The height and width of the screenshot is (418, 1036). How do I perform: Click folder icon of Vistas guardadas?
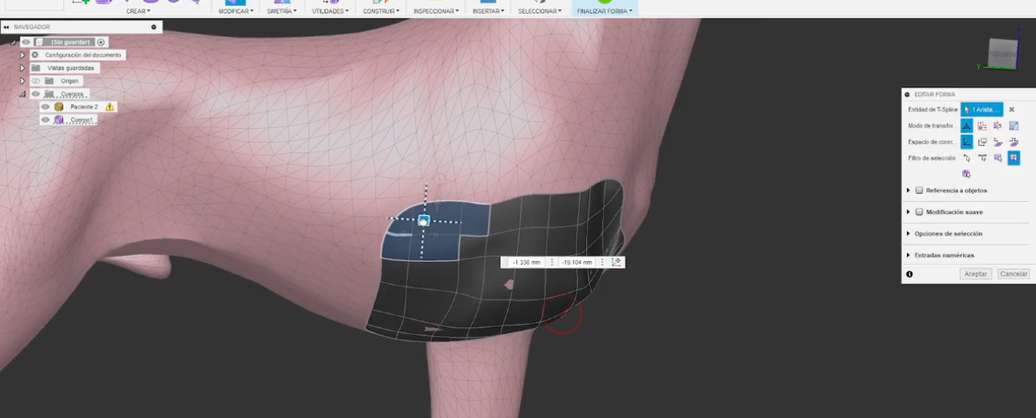(x=36, y=68)
